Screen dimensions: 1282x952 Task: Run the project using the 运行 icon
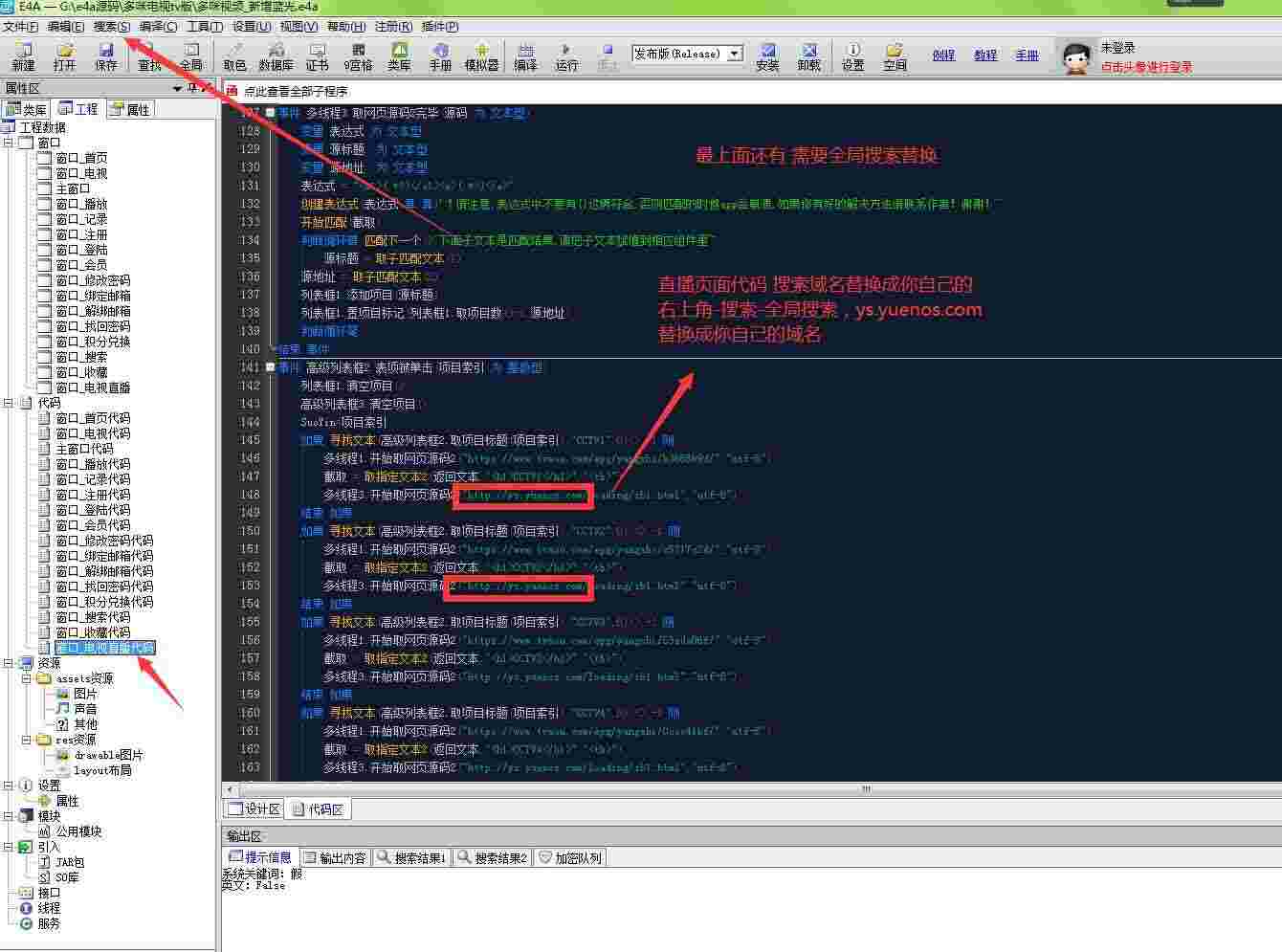566,56
